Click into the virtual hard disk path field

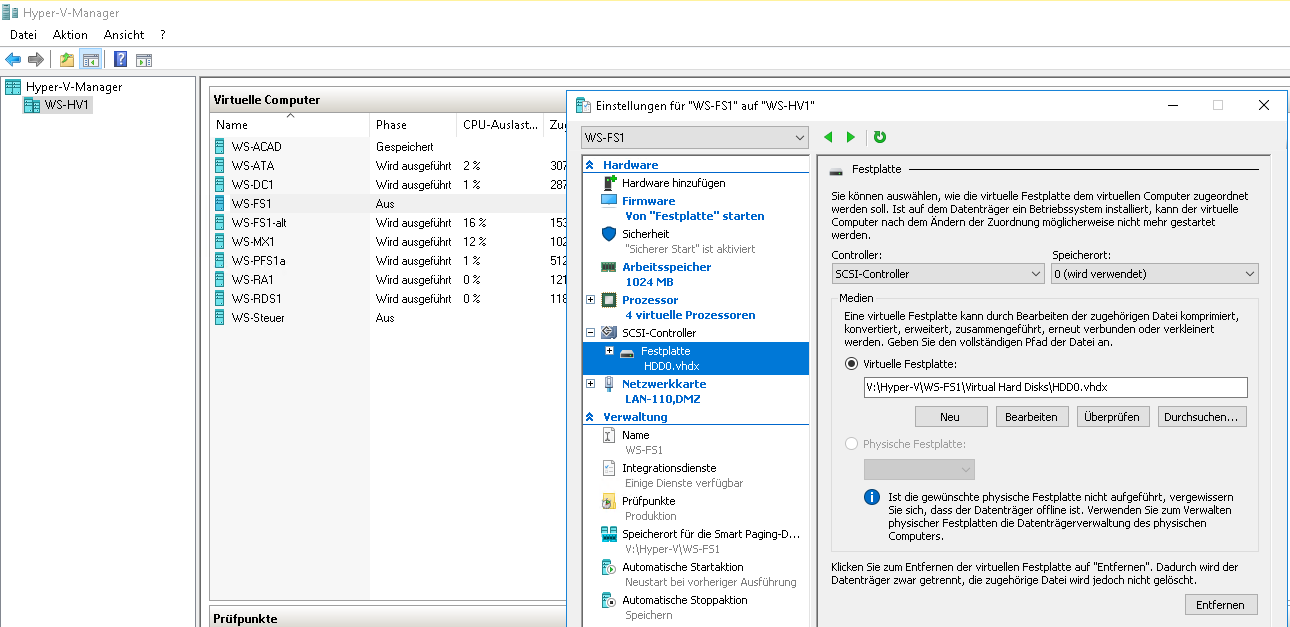coord(1055,388)
